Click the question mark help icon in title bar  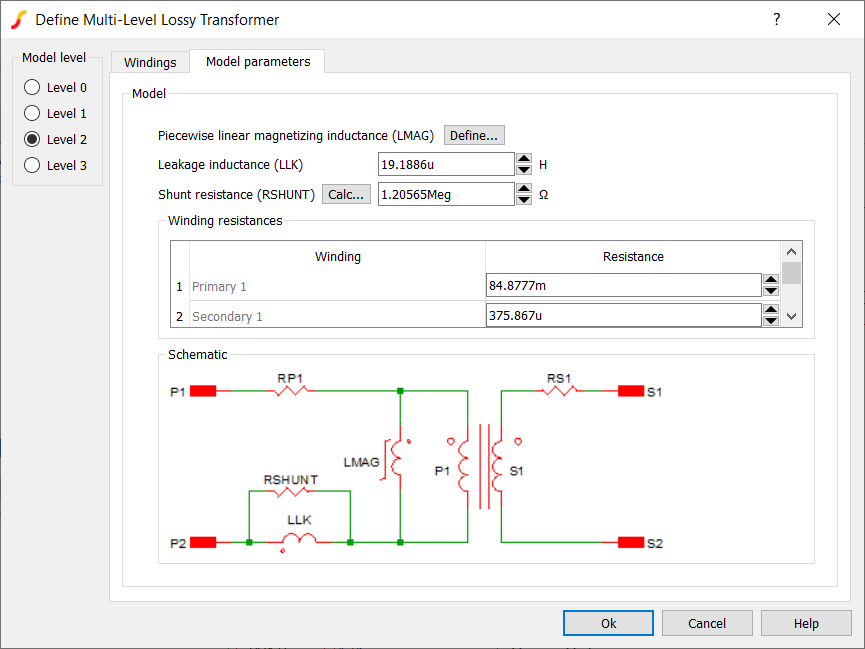(776, 19)
